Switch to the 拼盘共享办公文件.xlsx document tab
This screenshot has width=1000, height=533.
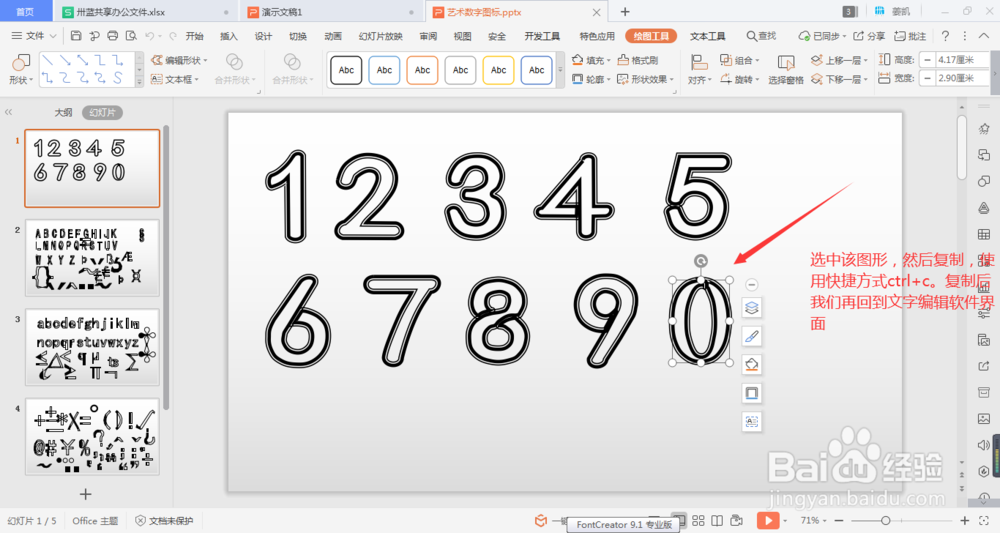[x=145, y=12]
